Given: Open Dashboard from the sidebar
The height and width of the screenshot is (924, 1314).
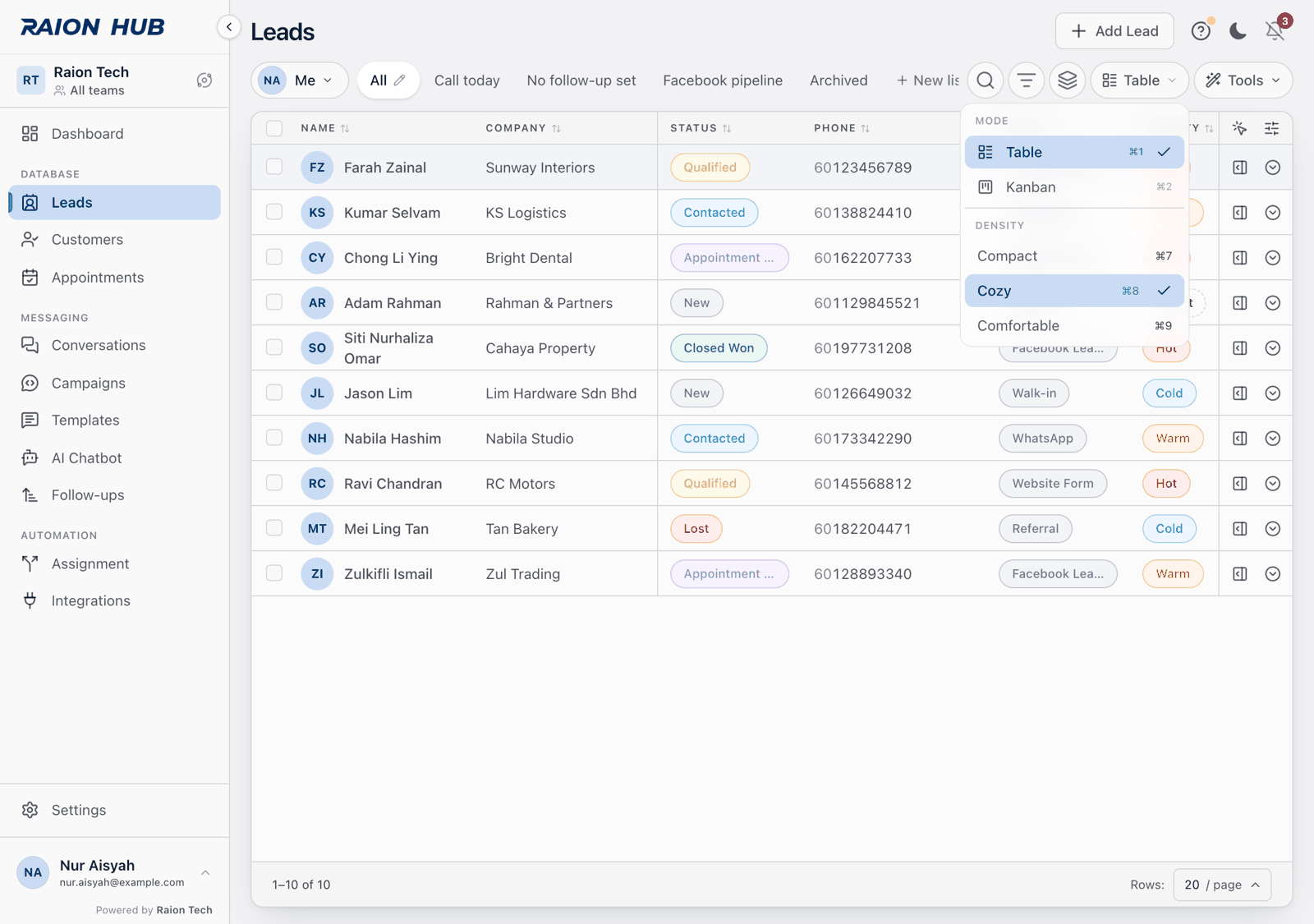Looking at the screenshot, I should point(115,134).
